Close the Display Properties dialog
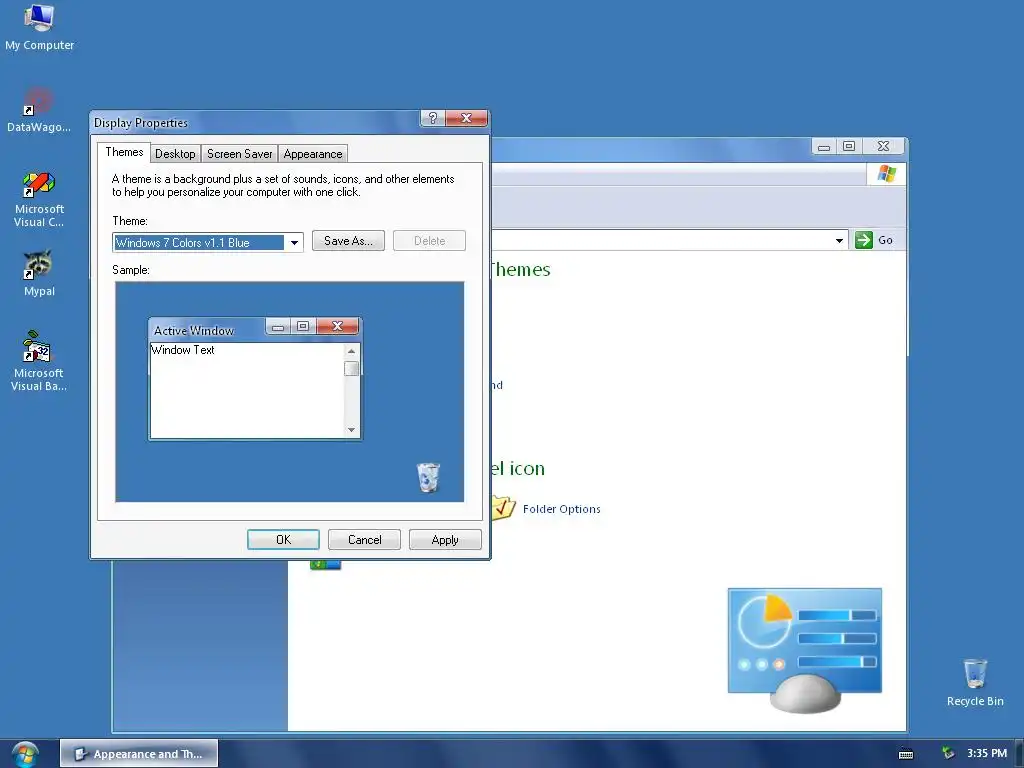Image resolution: width=1024 pixels, height=768 pixels. click(x=466, y=118)
